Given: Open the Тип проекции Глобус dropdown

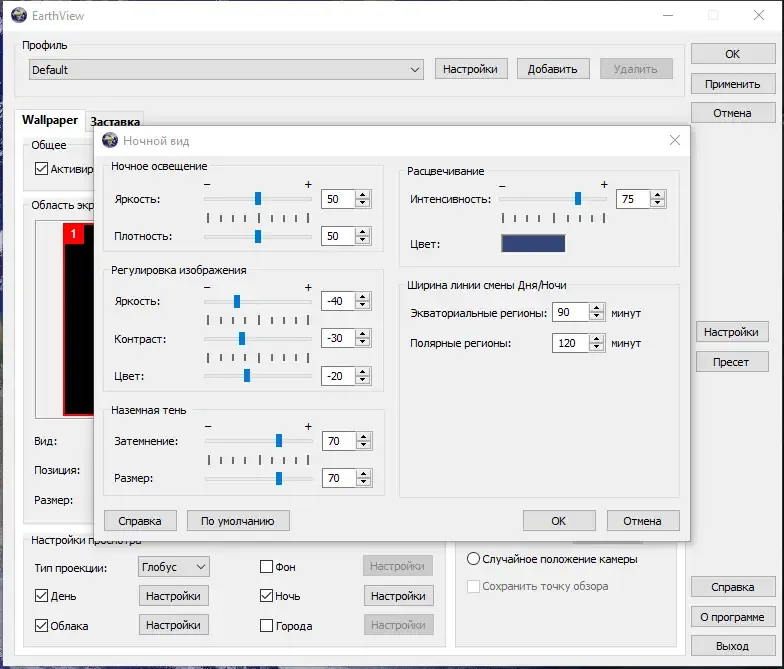Looking at the screenshot, I should (174, 566).
